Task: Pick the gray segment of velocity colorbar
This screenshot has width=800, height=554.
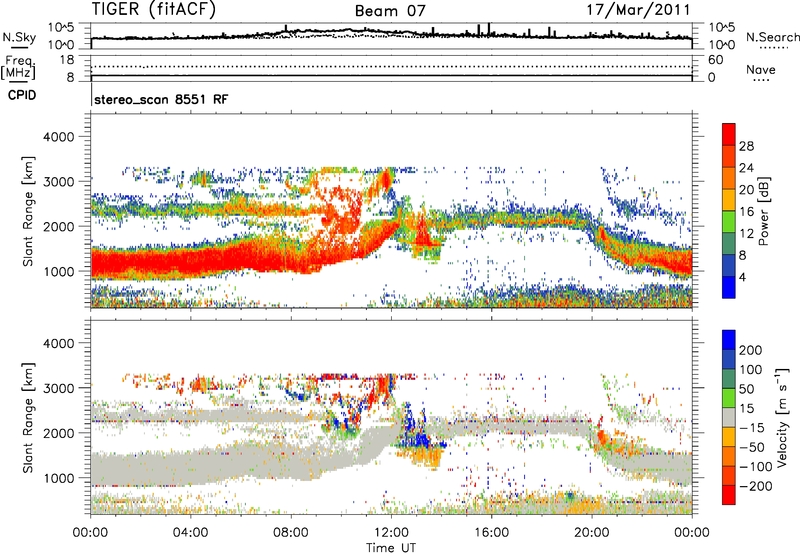Action: point(729,417)
